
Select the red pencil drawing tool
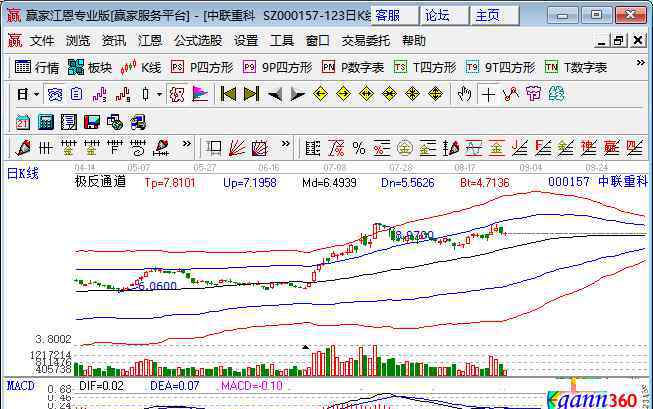click(x=23, y=148)
